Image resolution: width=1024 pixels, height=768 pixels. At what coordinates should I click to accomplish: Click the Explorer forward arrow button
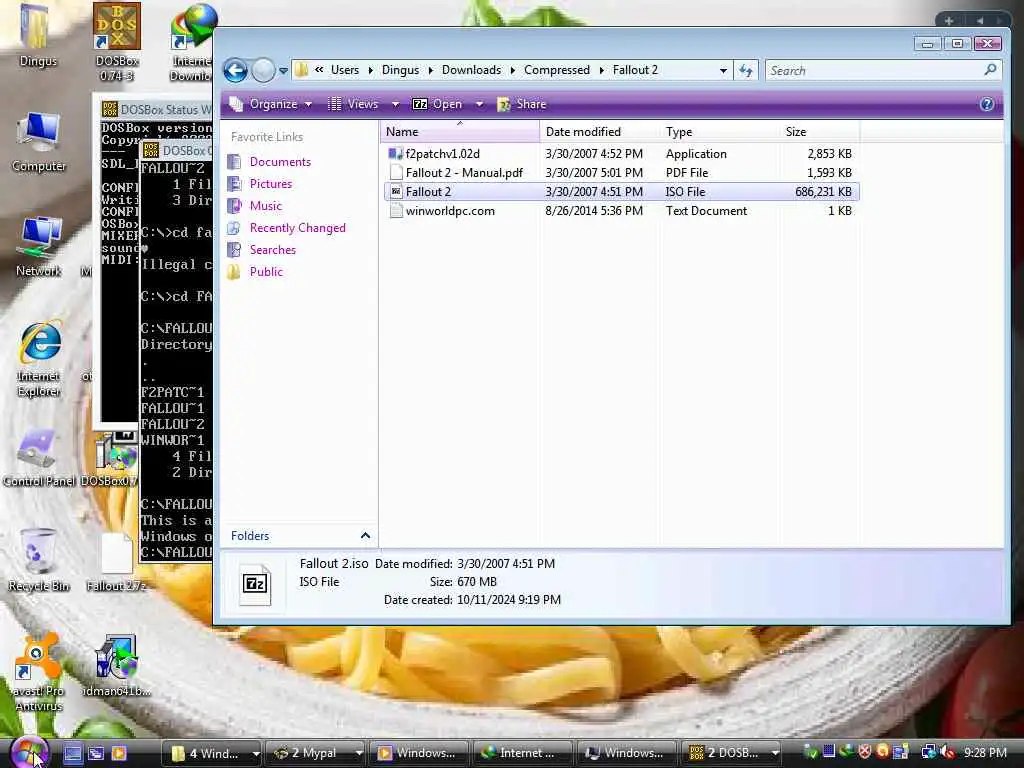coord(263,71)
